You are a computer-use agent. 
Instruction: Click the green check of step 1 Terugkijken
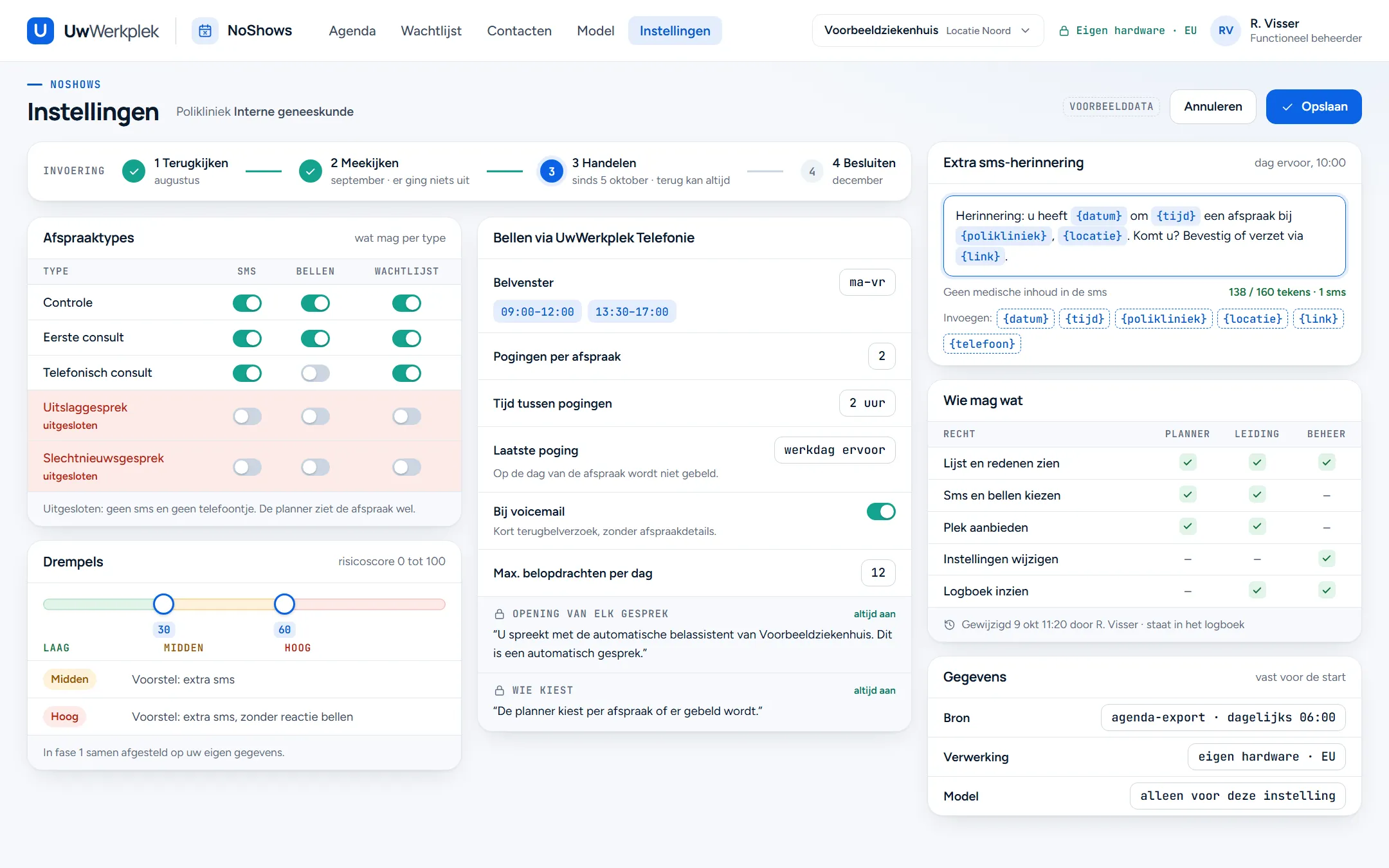pos(134,171)
